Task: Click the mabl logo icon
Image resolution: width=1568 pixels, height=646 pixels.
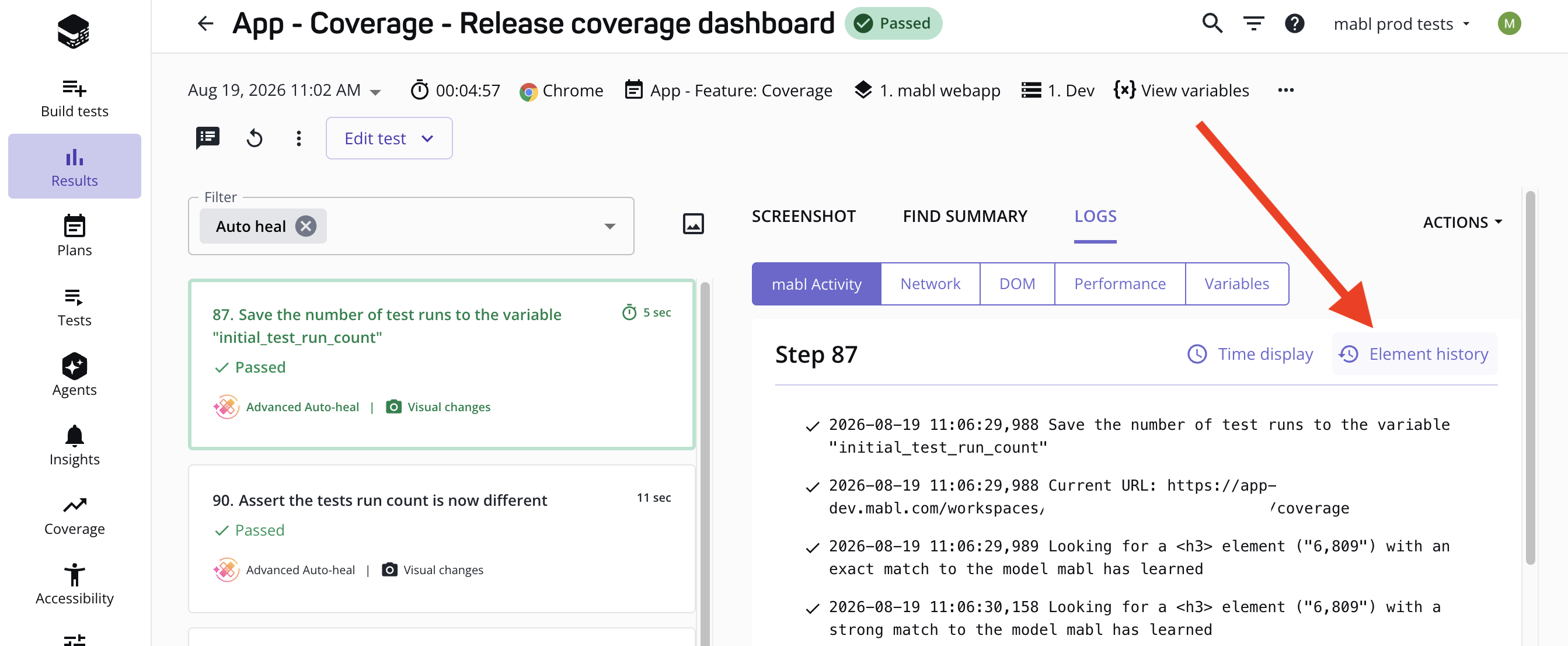Action: coord(74,31)
